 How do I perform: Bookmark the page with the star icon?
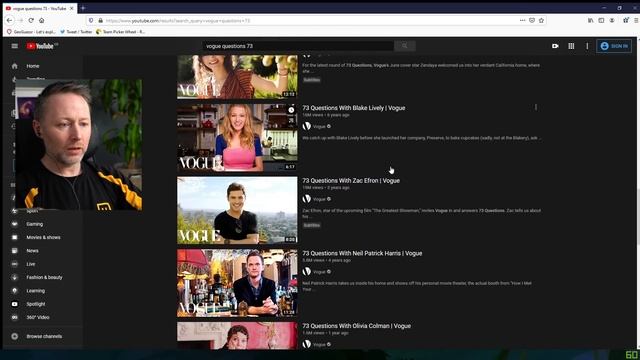pyautogui.click(x=541, y=20)
